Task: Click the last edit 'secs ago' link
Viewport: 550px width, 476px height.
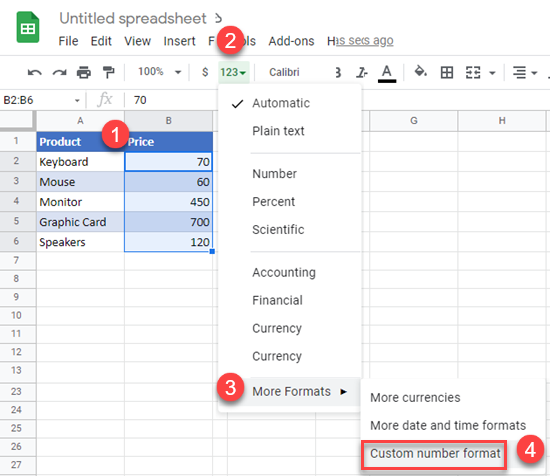Action: click(364, 41)
